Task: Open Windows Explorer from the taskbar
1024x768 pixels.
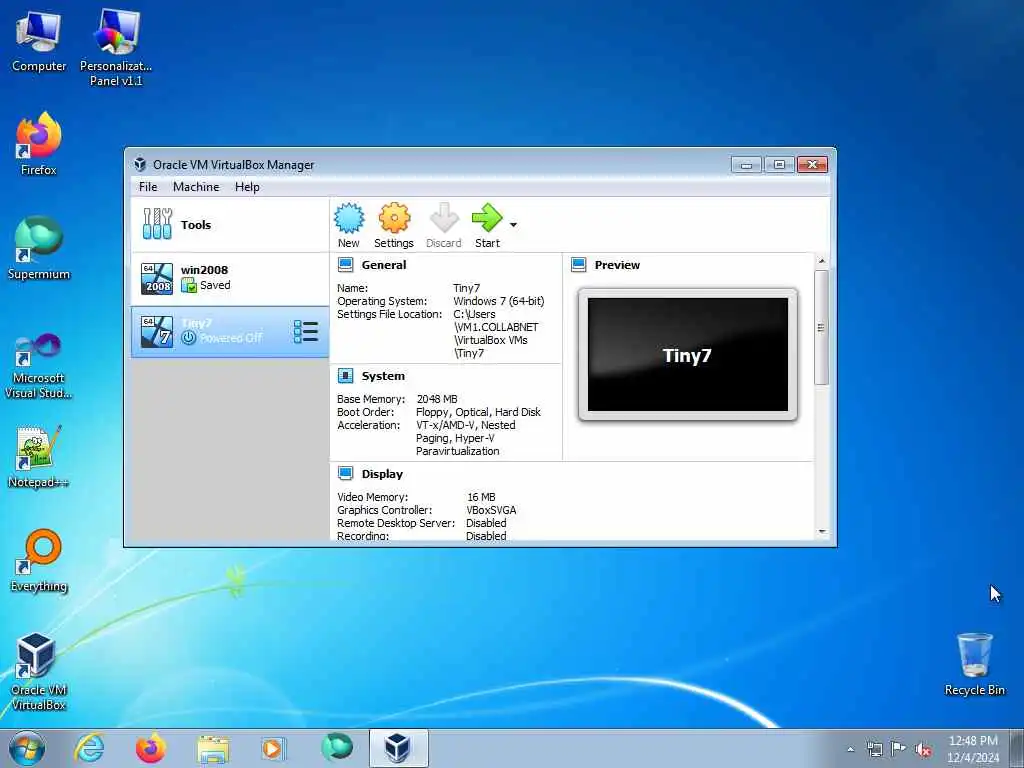Action: (x=213, y=749)
